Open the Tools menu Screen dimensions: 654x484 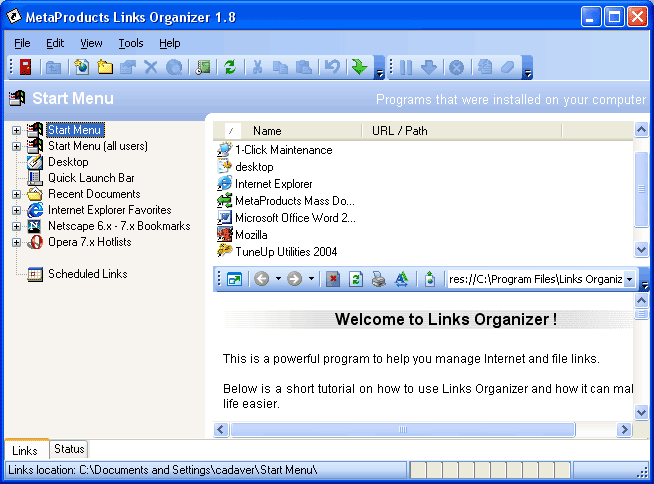point(131,43)
